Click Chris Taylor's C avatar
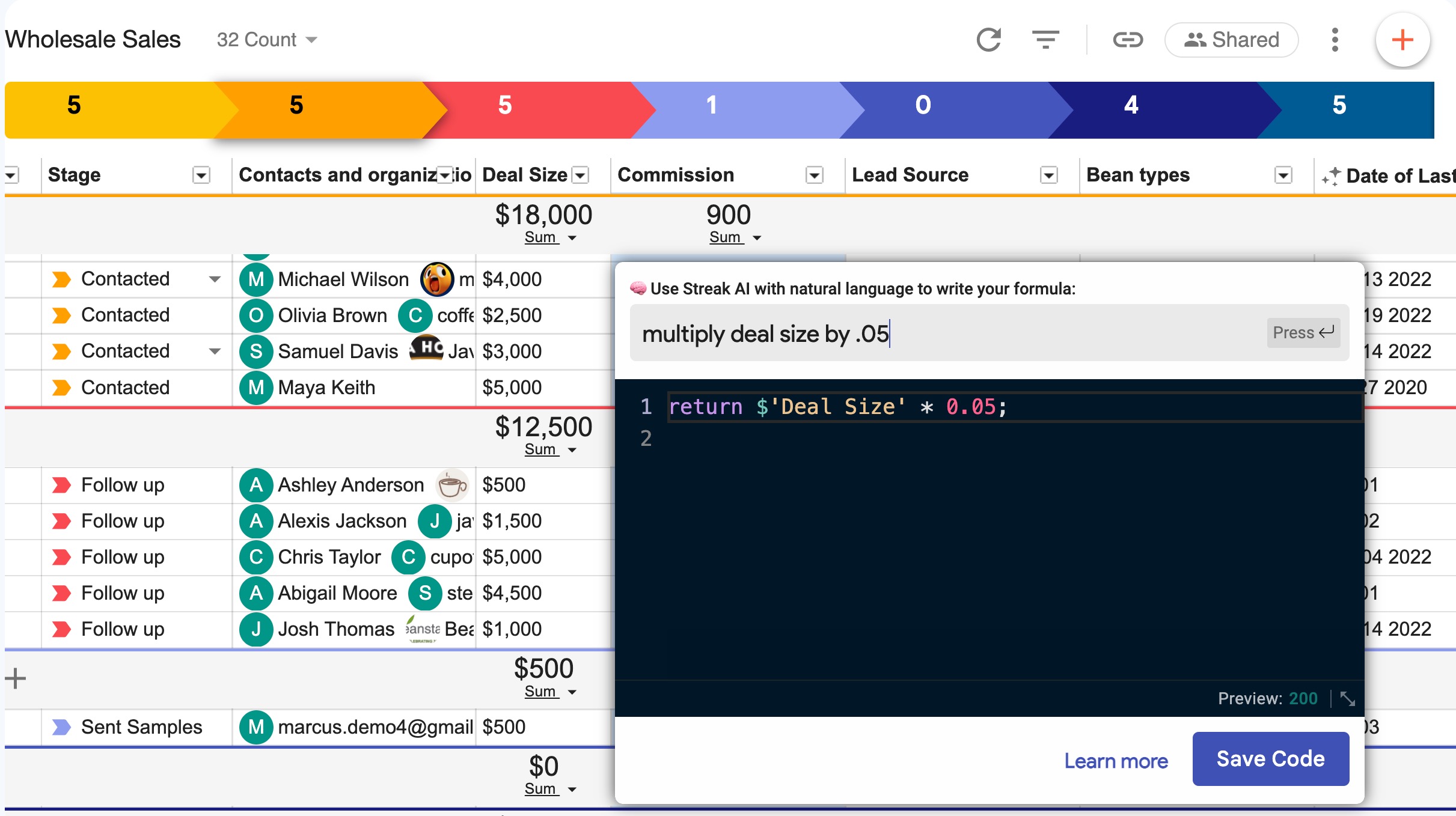Screen dimensions: 1456x816 [x=256, y=557]
